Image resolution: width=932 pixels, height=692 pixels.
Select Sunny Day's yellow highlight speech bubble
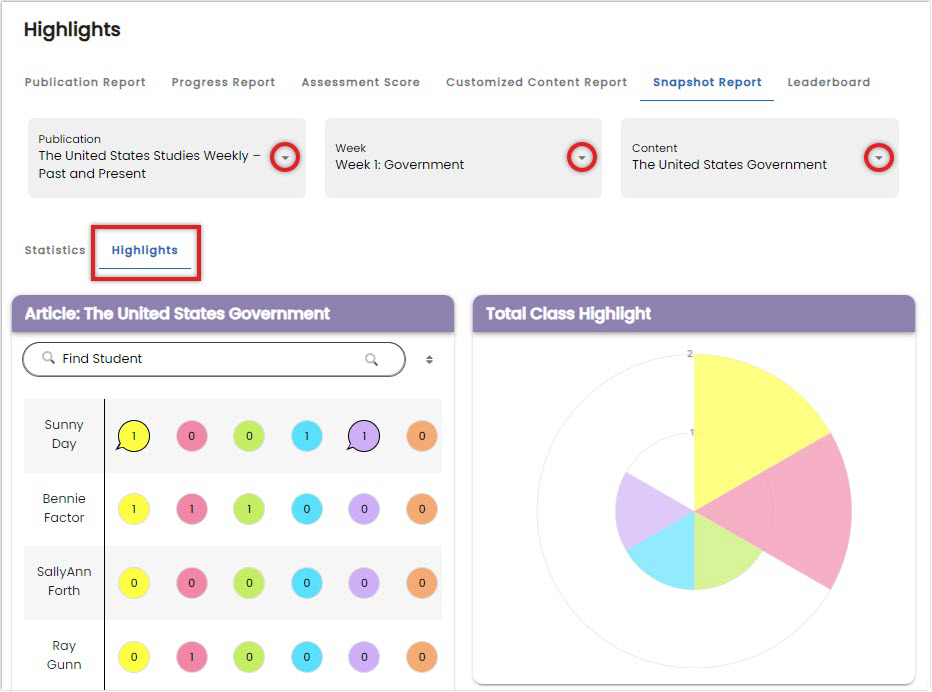coord(133,435)
